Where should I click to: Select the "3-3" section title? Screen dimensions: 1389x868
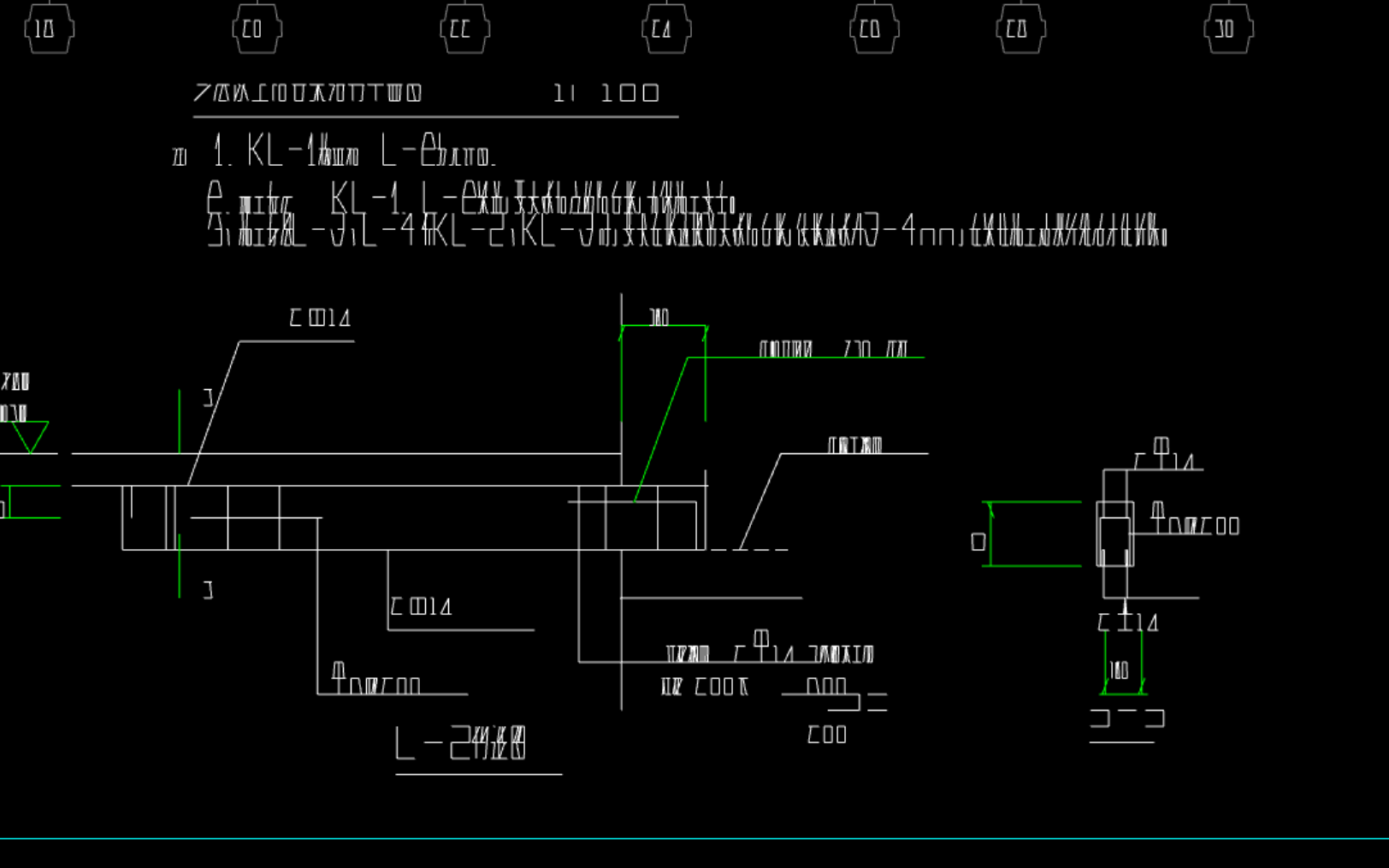click(x=1127, y=718)
